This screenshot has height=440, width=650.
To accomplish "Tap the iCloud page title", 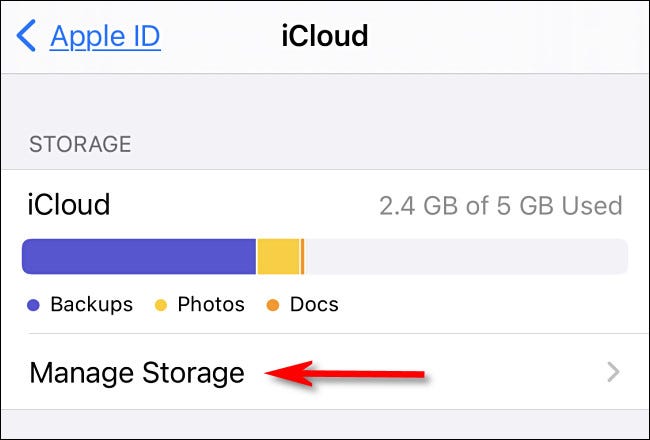I will (x=324, y=37).
